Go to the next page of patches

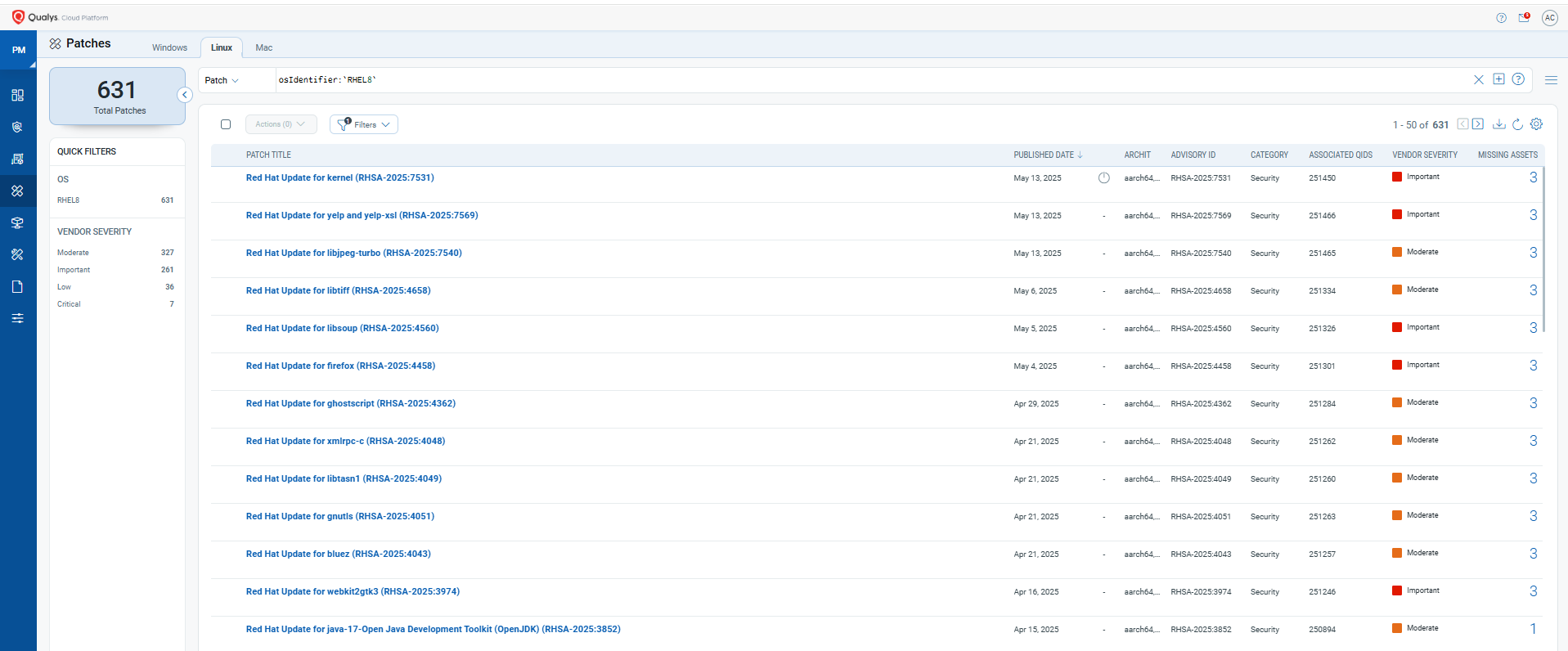[1477, 124]
